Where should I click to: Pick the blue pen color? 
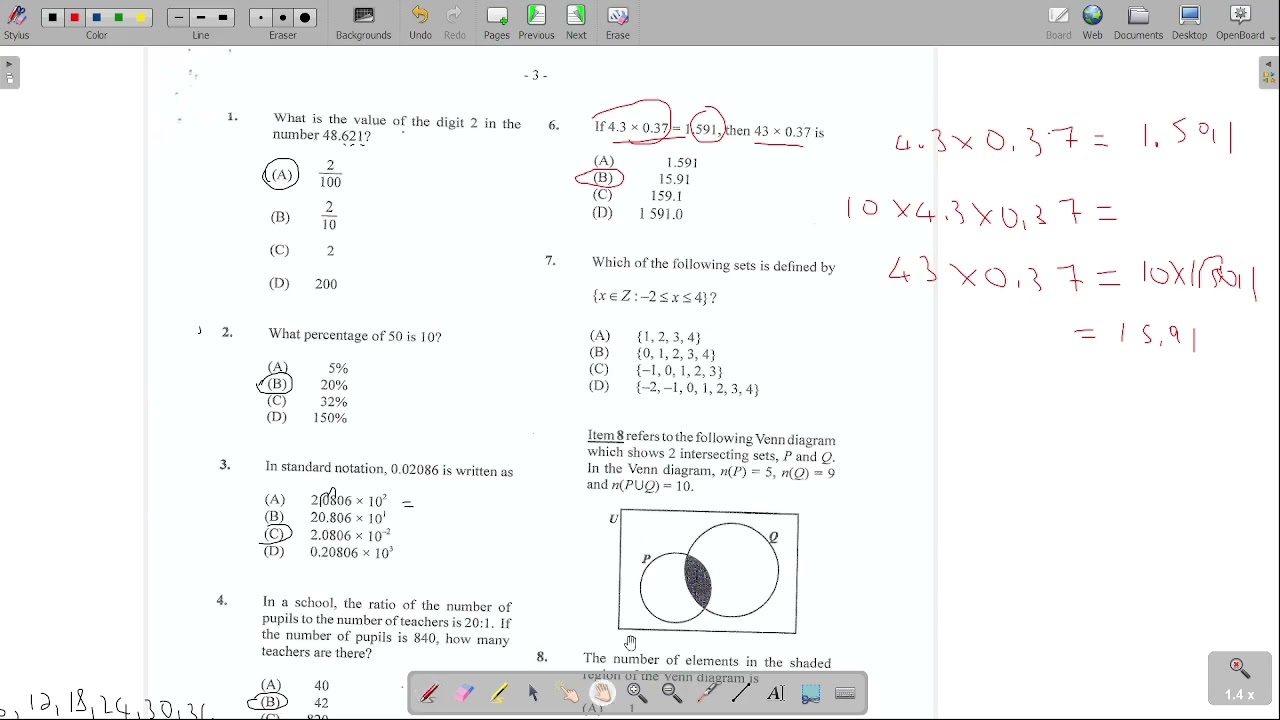(x=97, y=18)
